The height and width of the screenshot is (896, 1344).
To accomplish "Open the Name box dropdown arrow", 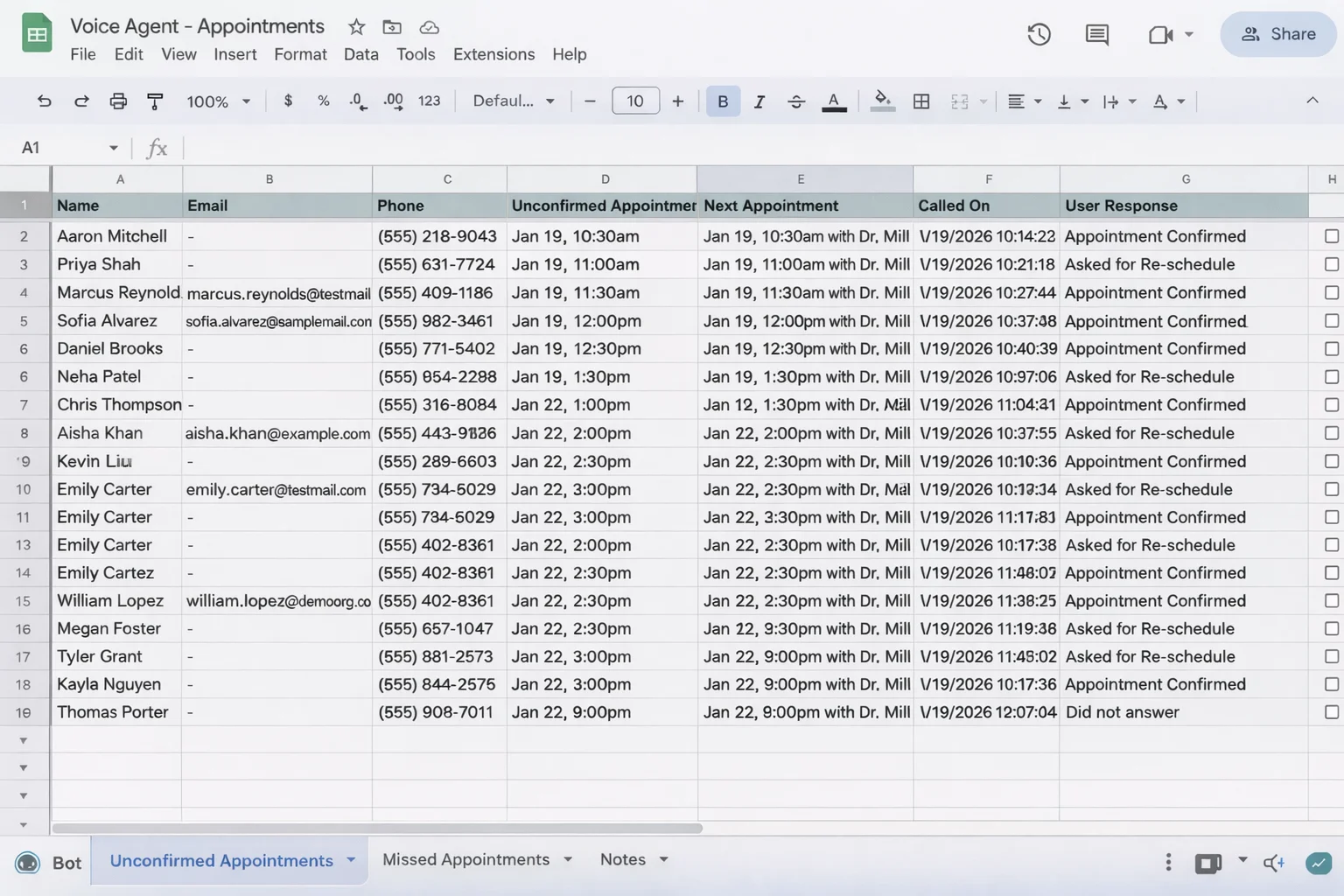I will pyautogui.click(x=114, y=148).
